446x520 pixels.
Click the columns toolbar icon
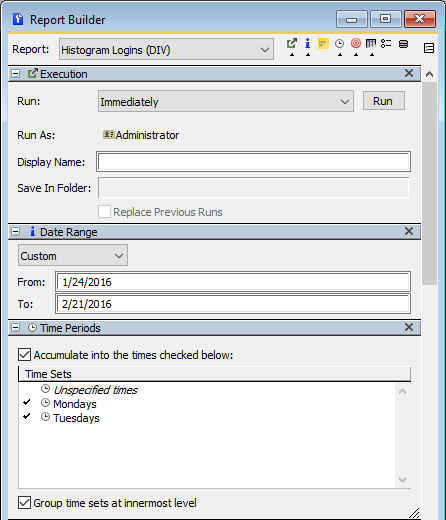coord(371,44)
